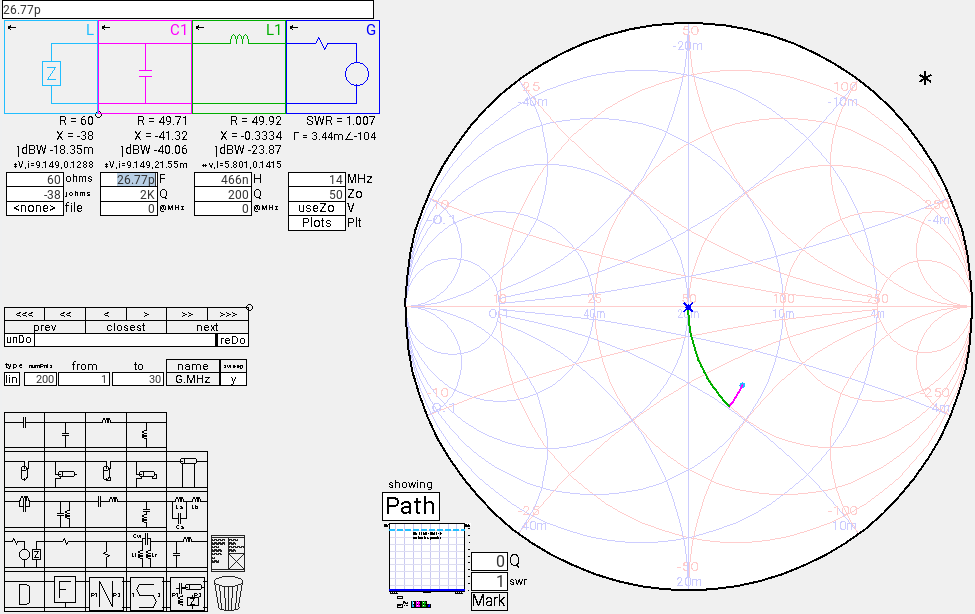
Task: Click the closest button
Action: pyautogui.click(x=126, y=327)
